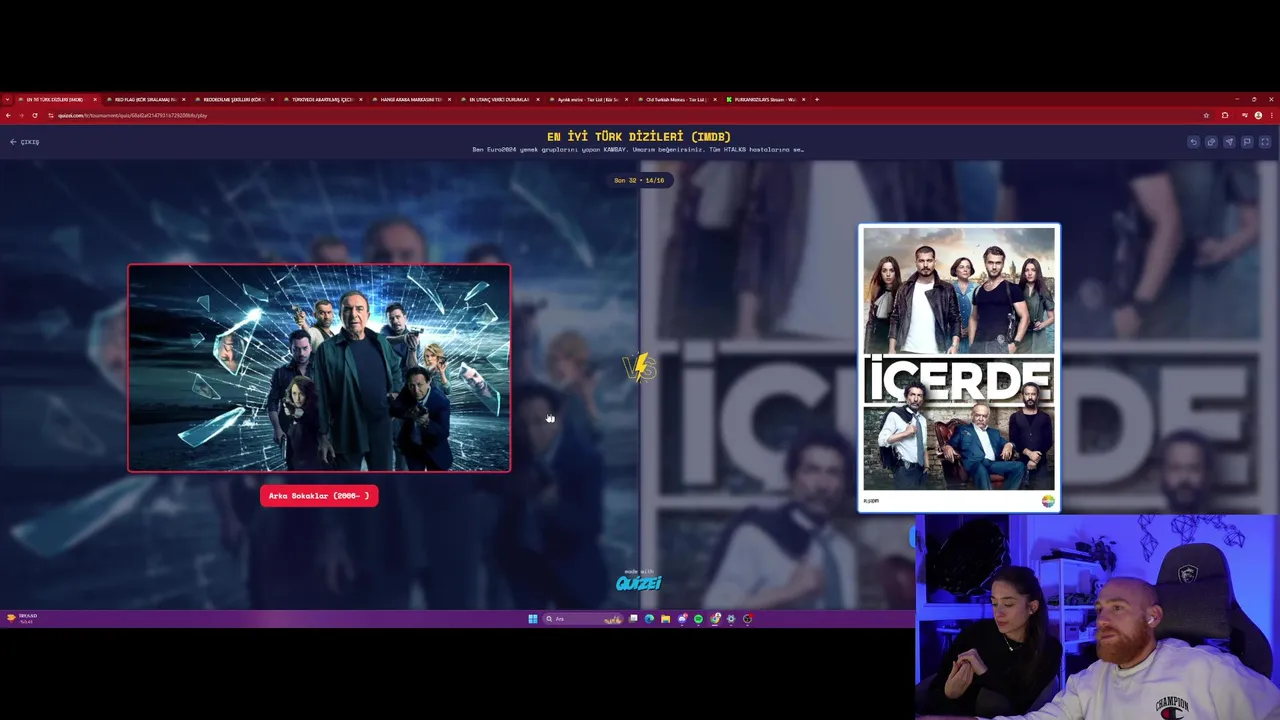The image size is (1280, 720).
Task: Open the browser three-dot menu
Action: click(x=1271, y=115)
